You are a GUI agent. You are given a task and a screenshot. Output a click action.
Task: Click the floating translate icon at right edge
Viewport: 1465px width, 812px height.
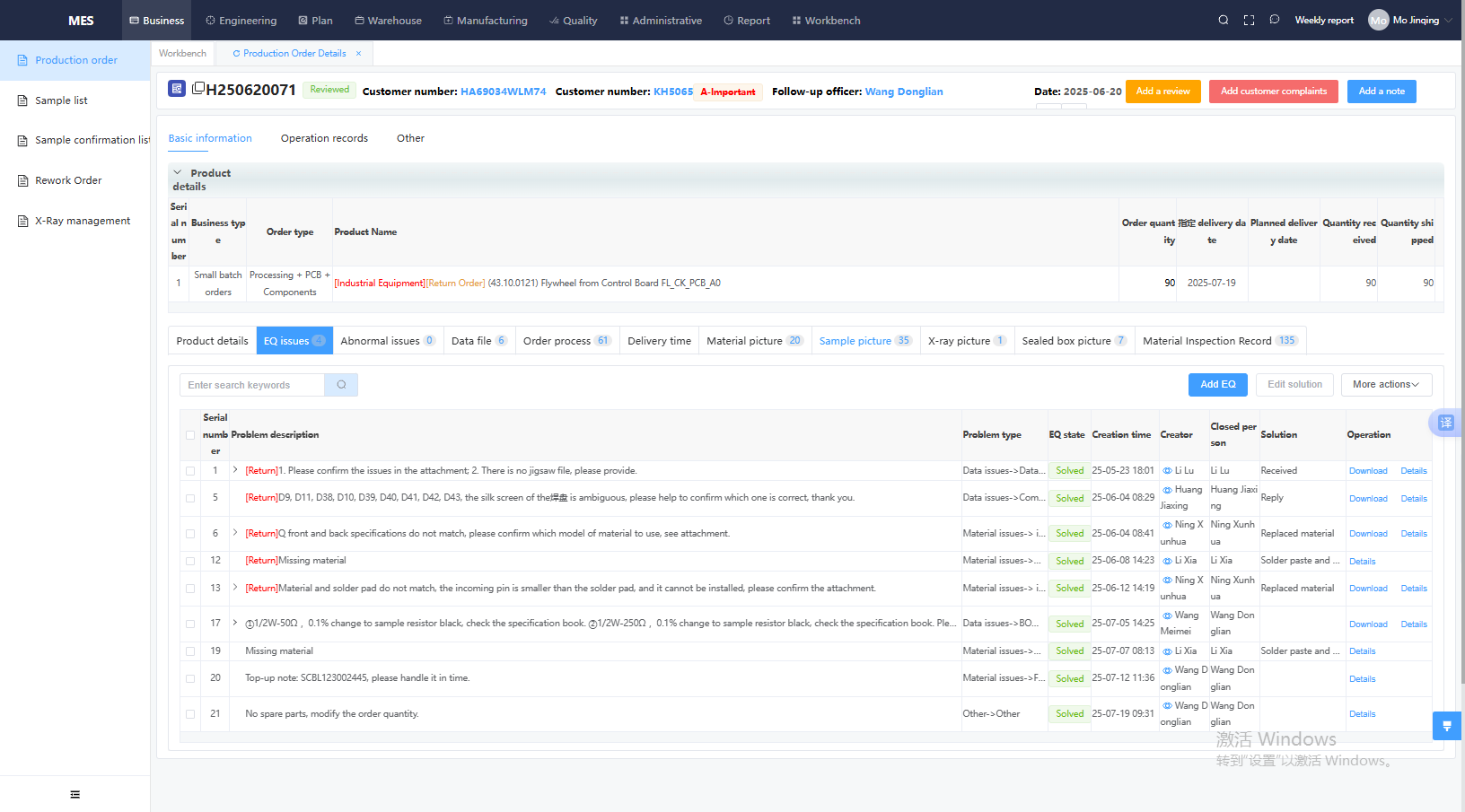coord(1445,423)
